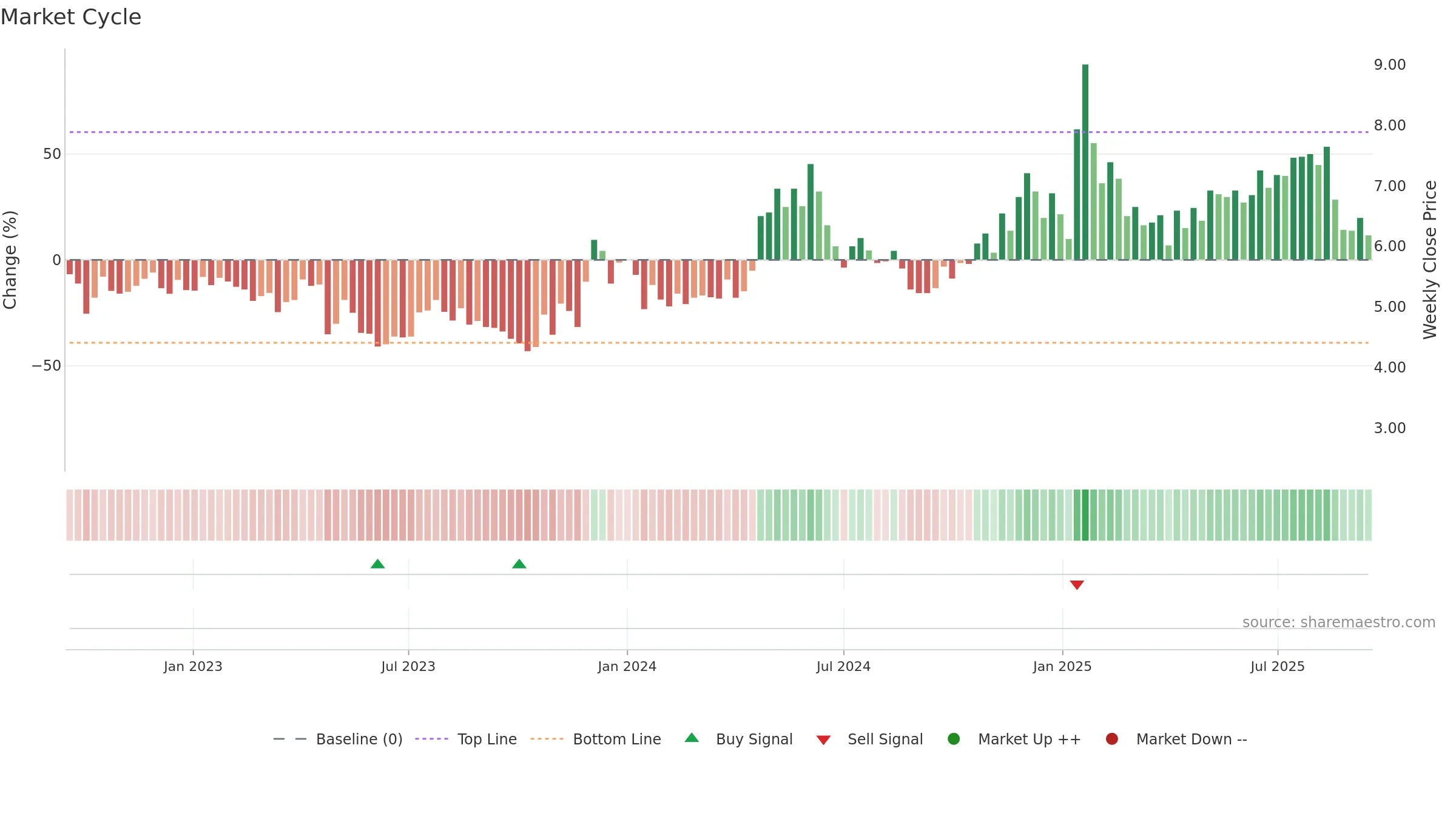Click the 4.00 price tick label

pyautogui.click(x=1390, y=368)
